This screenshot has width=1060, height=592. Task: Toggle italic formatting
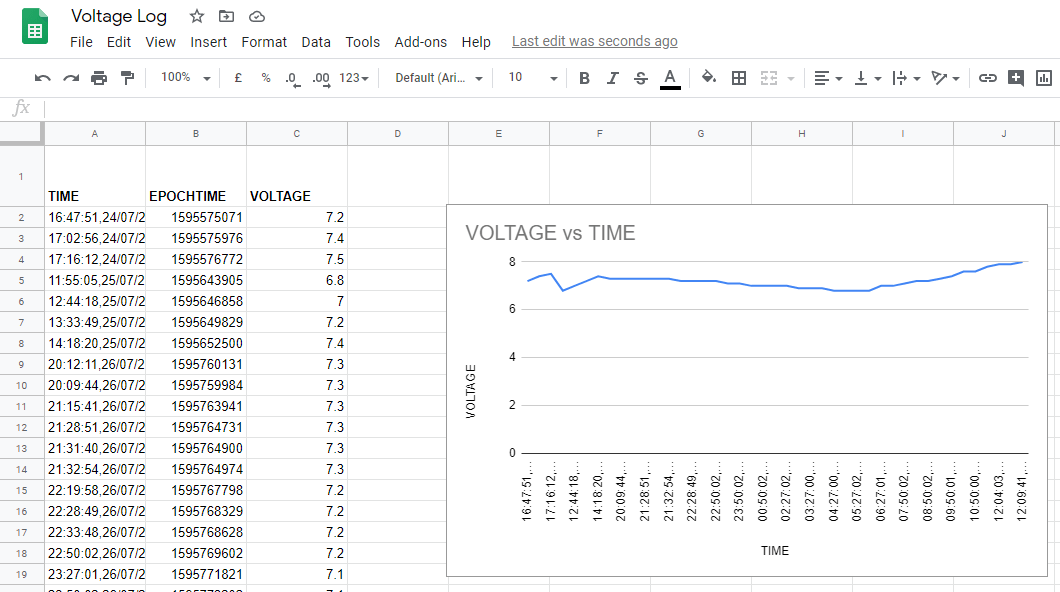tap(613, 78)
